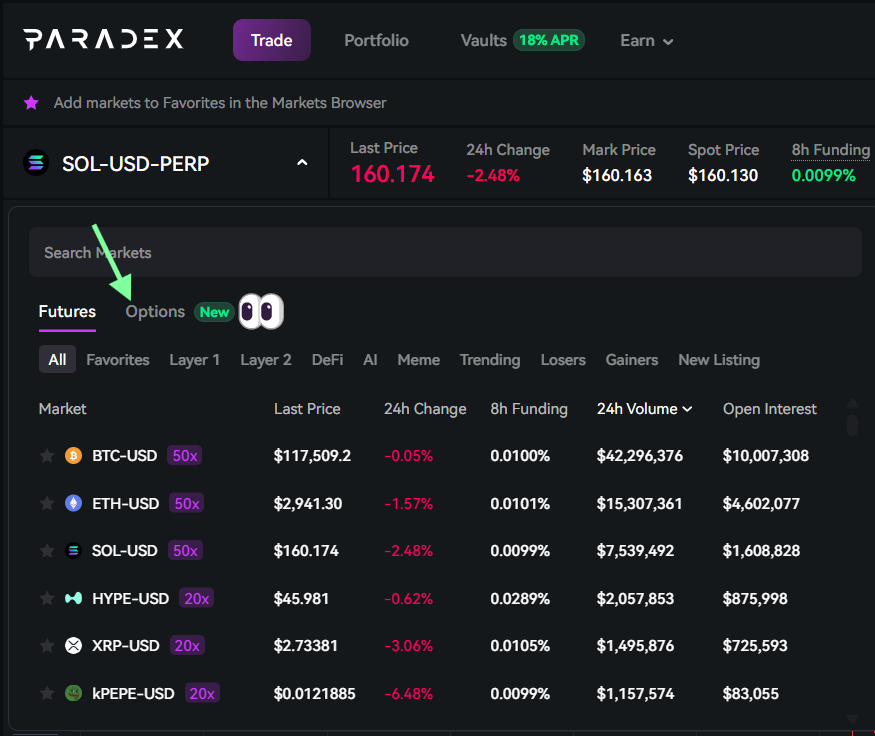
Task: Favorite BTC-USD using its star toggle
Action: 46,455
